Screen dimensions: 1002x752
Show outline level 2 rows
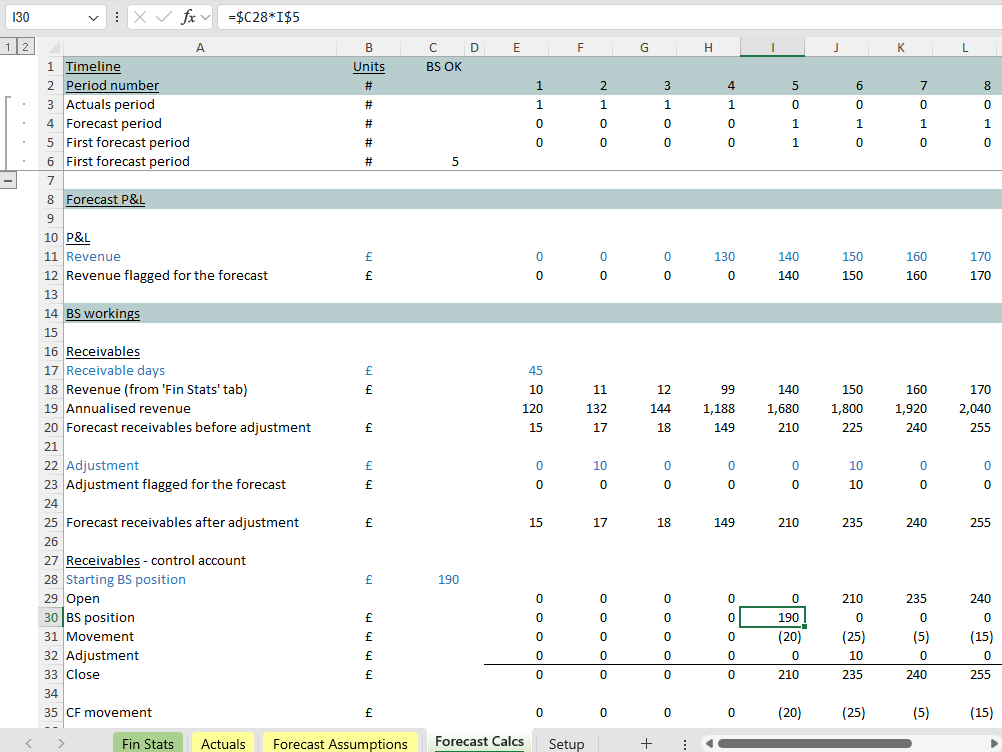(x=24, y=47)
